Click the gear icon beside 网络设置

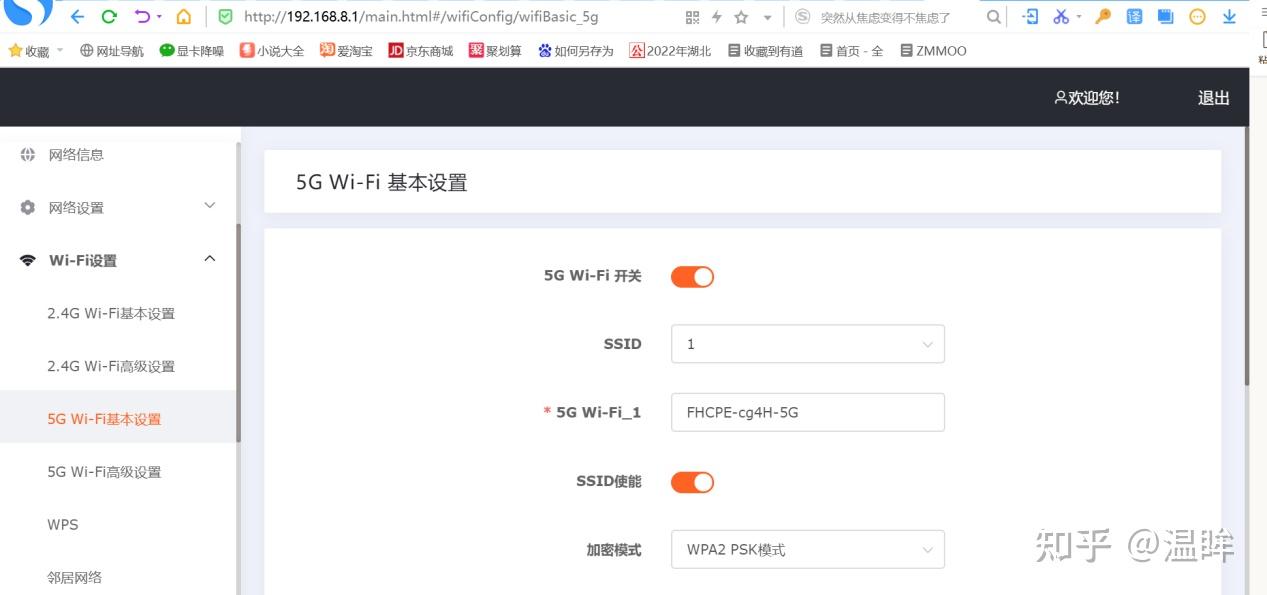pyautogui.click(x=25, y=207)
